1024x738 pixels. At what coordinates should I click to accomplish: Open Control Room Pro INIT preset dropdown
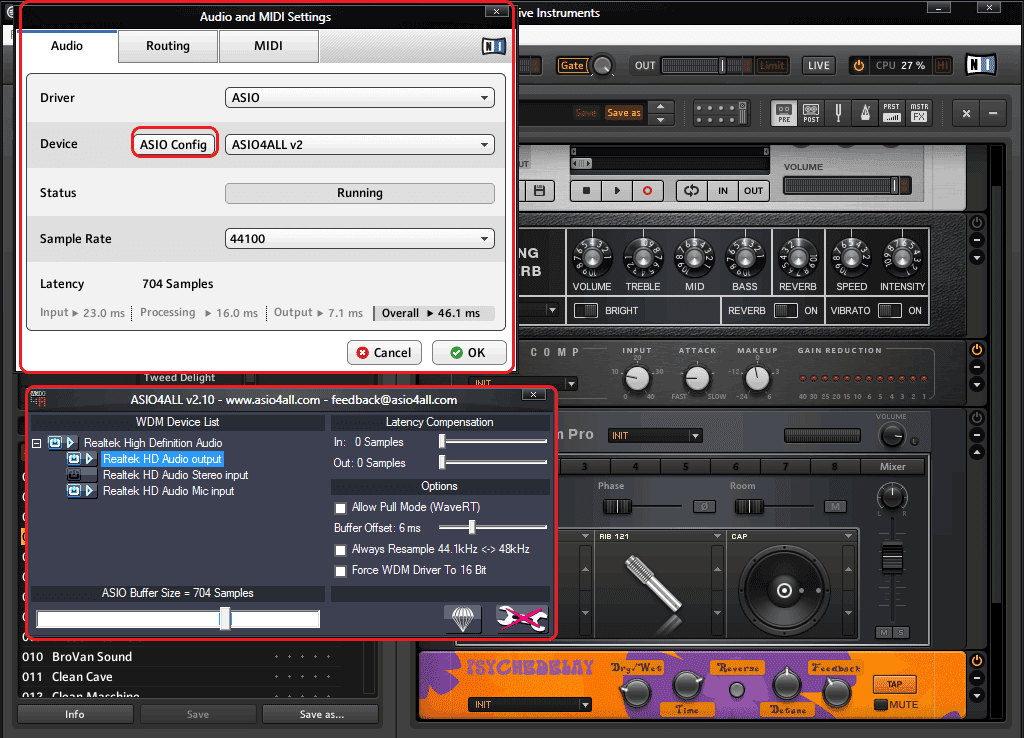(655, 436)
